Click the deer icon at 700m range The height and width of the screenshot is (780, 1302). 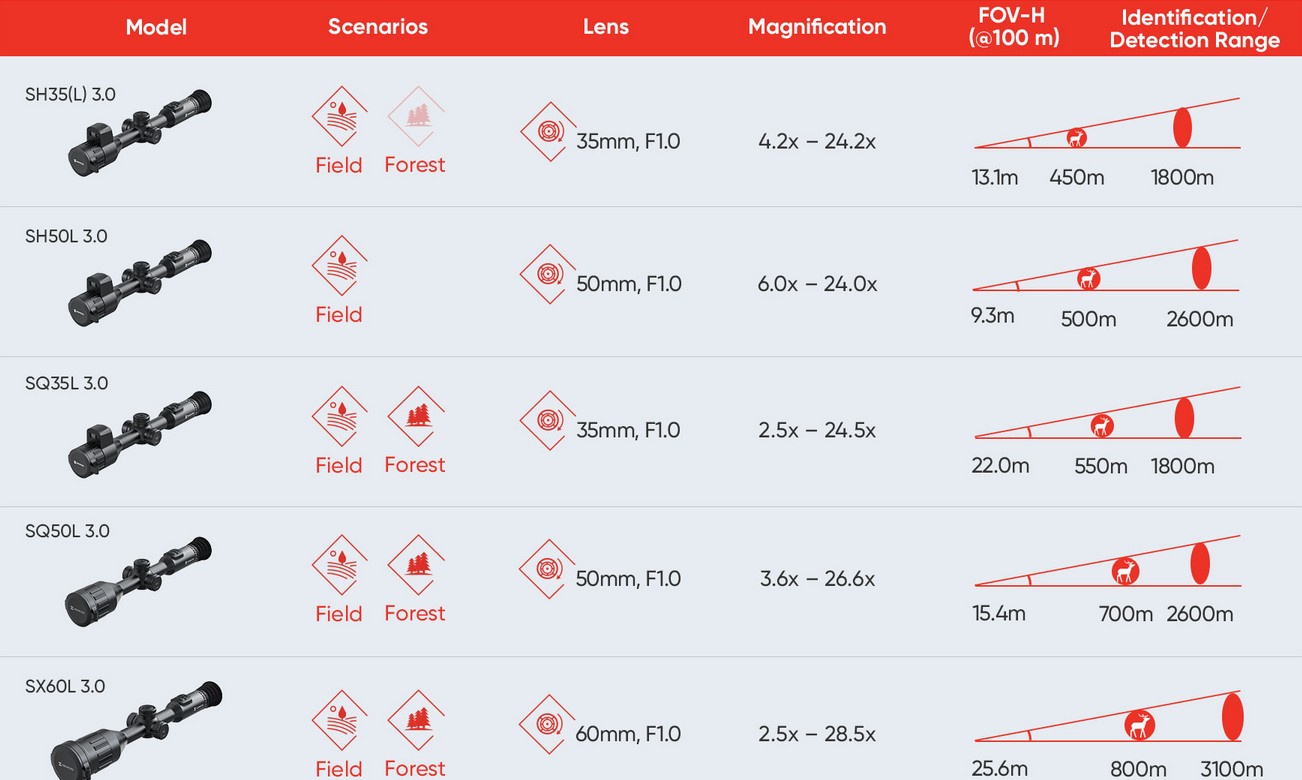pos(1126,571)
